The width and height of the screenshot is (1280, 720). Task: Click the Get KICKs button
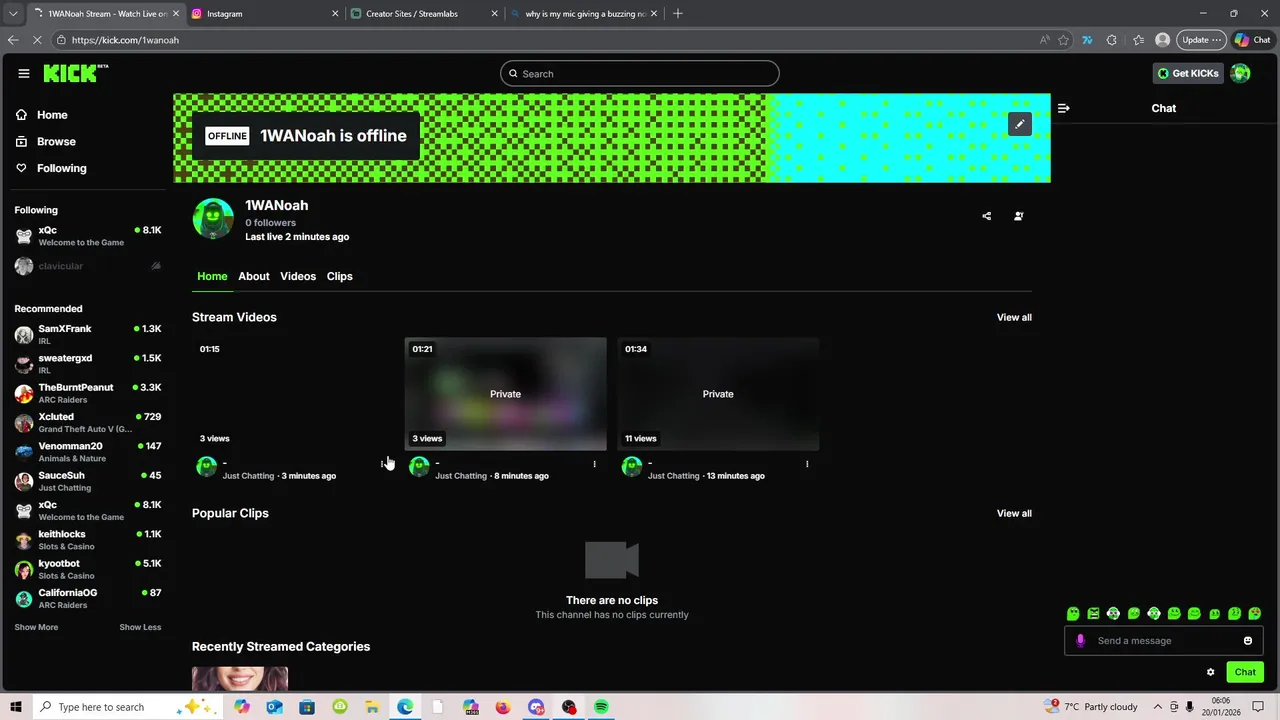tap(1188, 73)
